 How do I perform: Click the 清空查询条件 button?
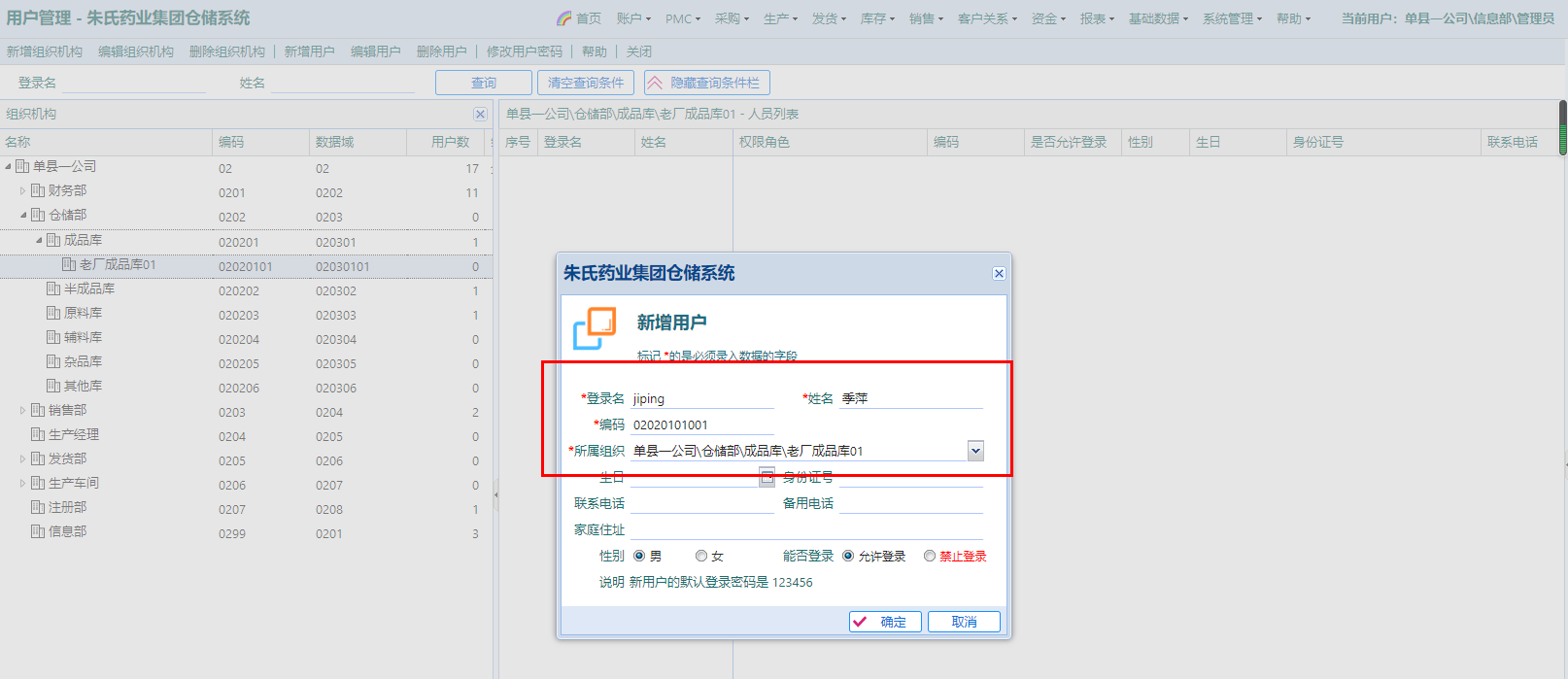coord(586,84)
